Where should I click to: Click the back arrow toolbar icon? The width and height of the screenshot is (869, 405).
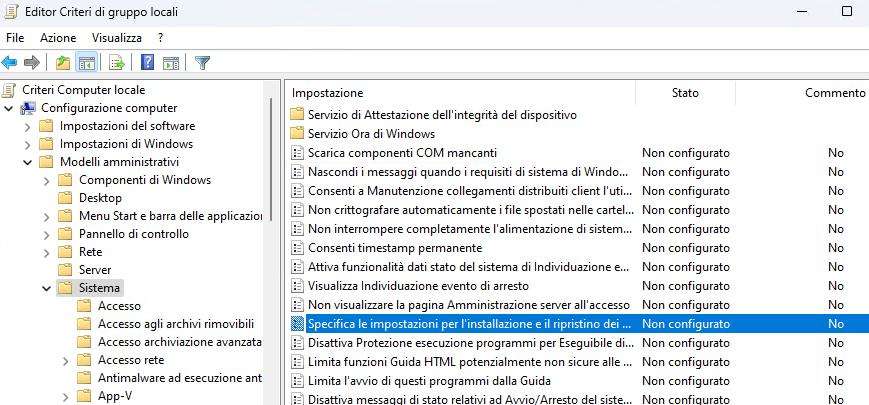10,62
